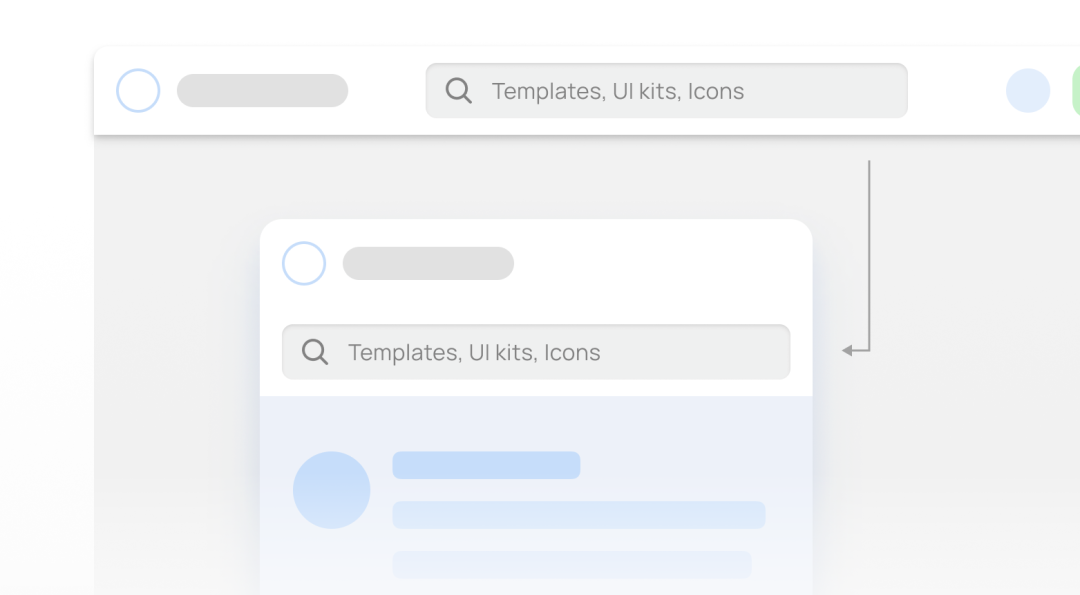This screenshot has height=595, width=1080.
Task: Click the small arrowhead pointing to card search
Action: (x=848, y=351)
